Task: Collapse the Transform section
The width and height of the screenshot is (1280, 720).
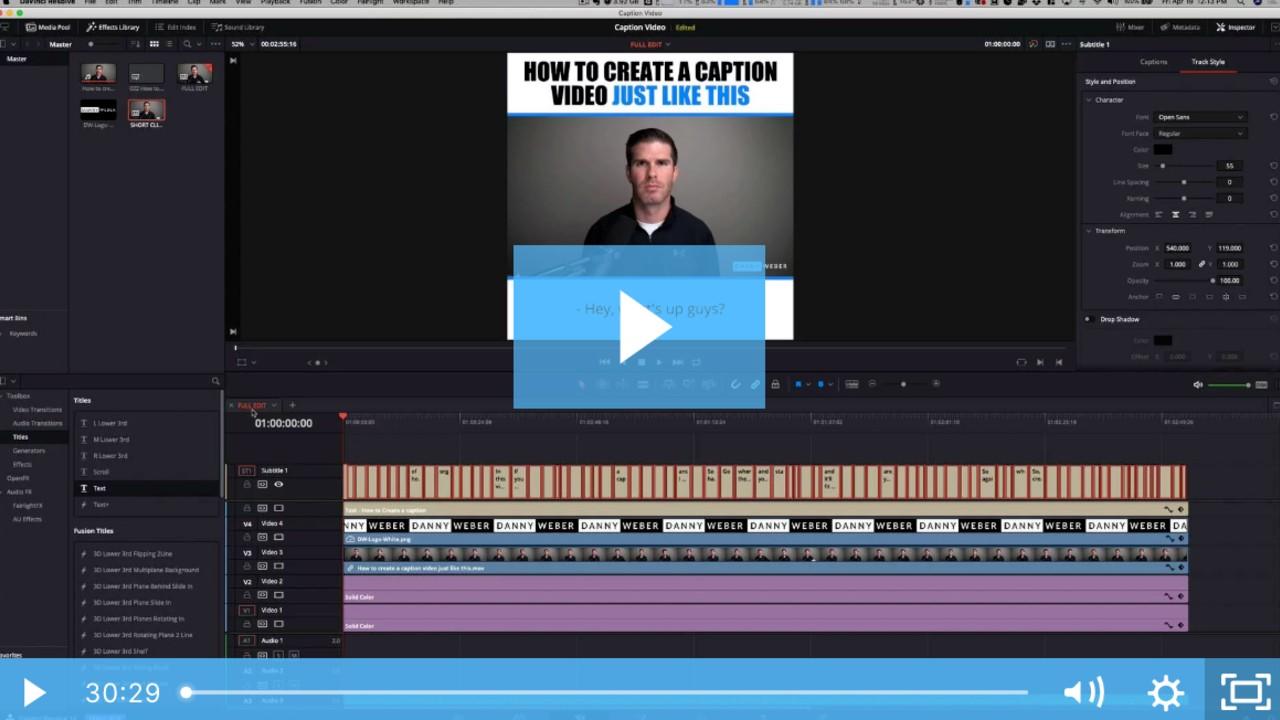Action: 1089,231
